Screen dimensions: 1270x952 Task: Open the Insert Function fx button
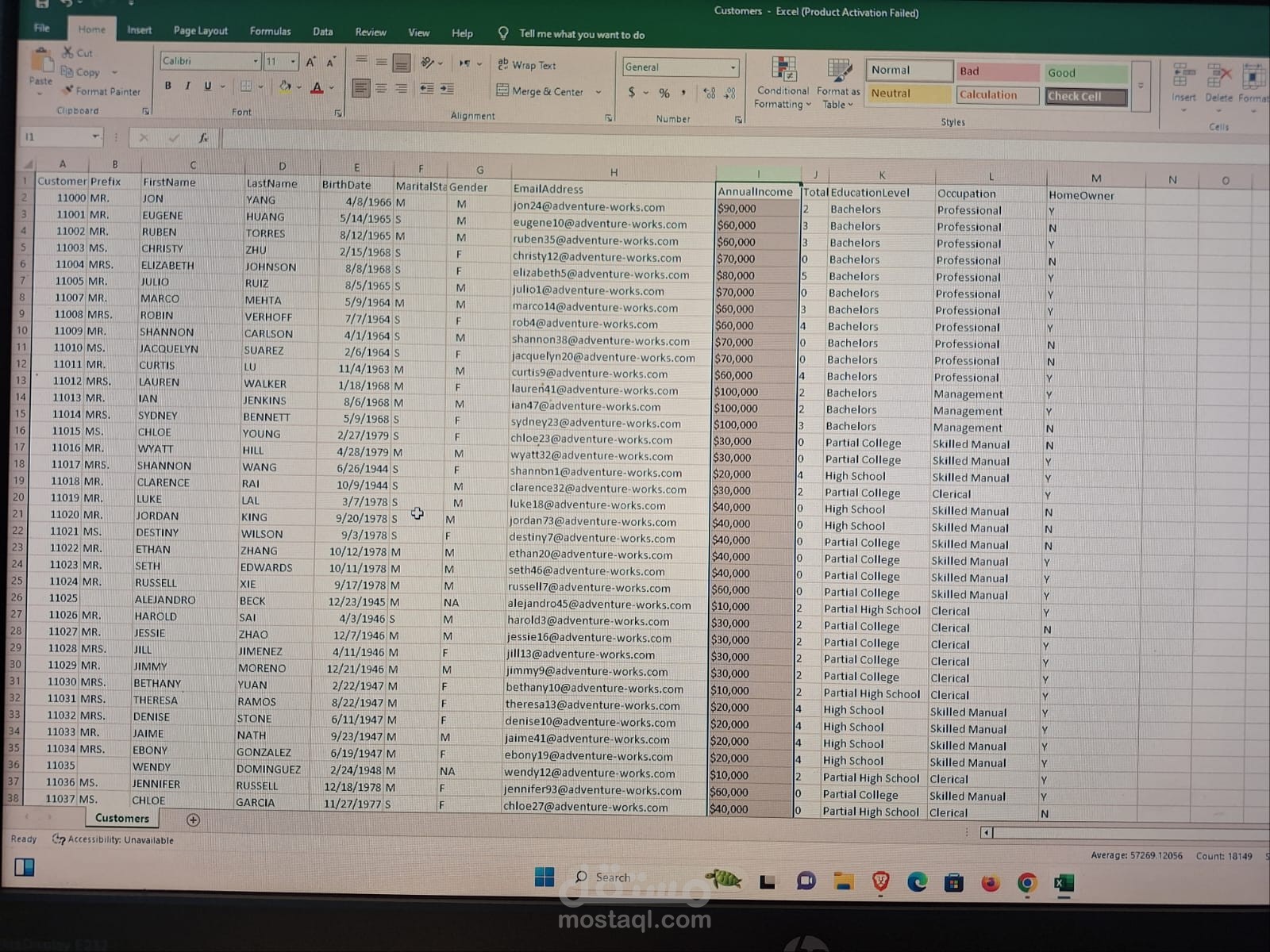203,138
